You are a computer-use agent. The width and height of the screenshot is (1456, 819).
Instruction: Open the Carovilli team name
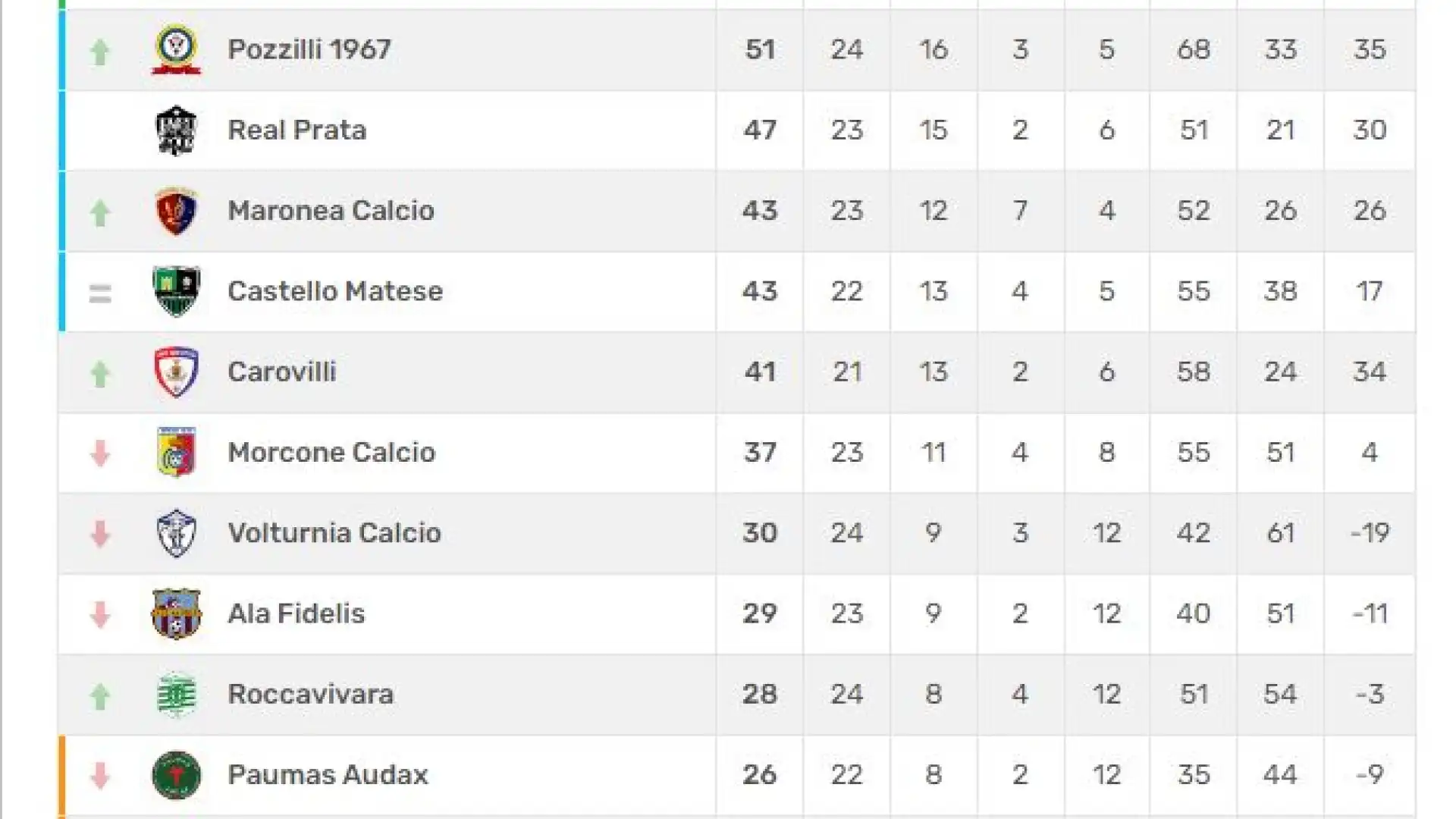click(282, 372)
